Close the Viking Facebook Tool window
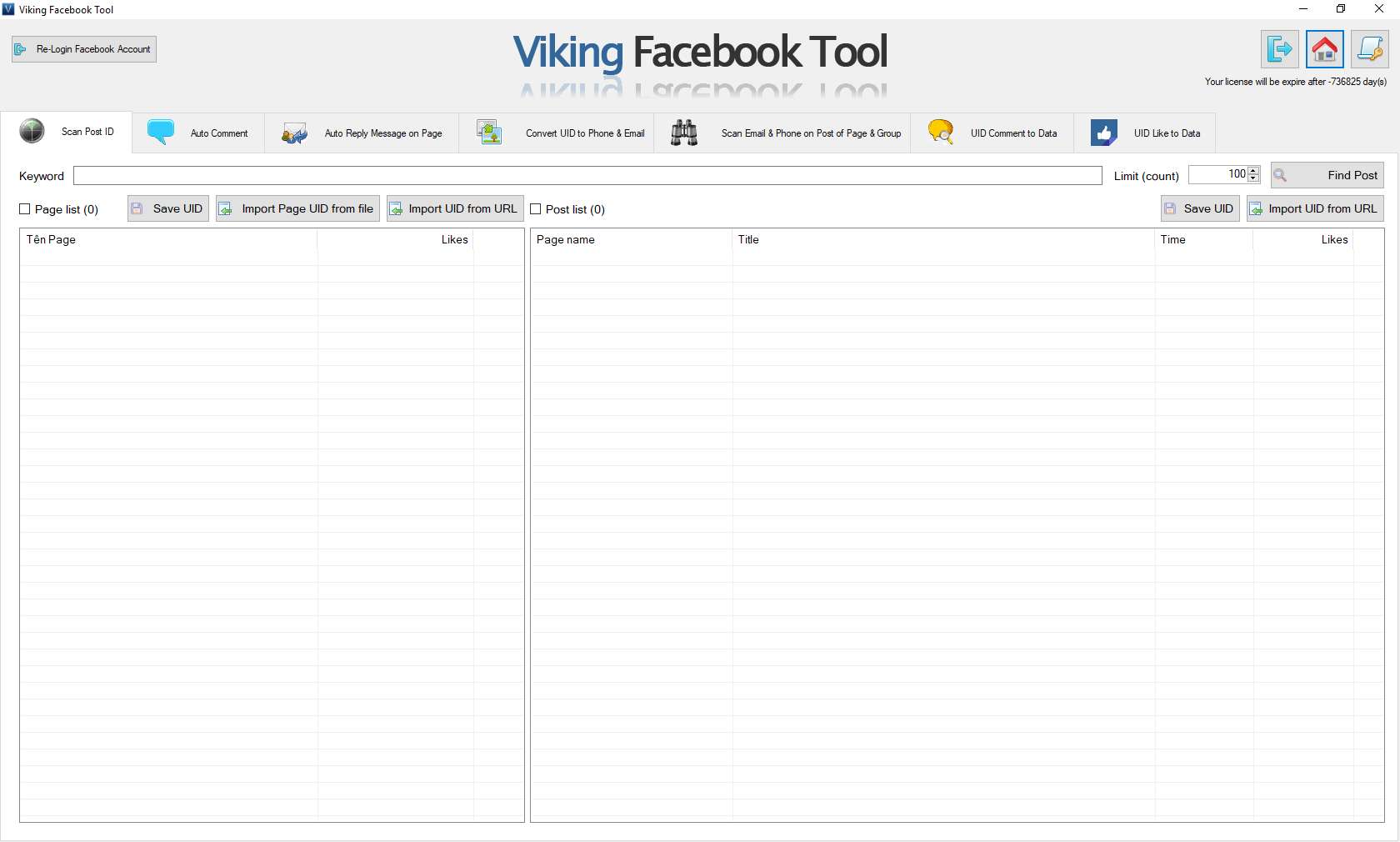Viewport: 1400px width, 842px height. (x=1379, y=9)
